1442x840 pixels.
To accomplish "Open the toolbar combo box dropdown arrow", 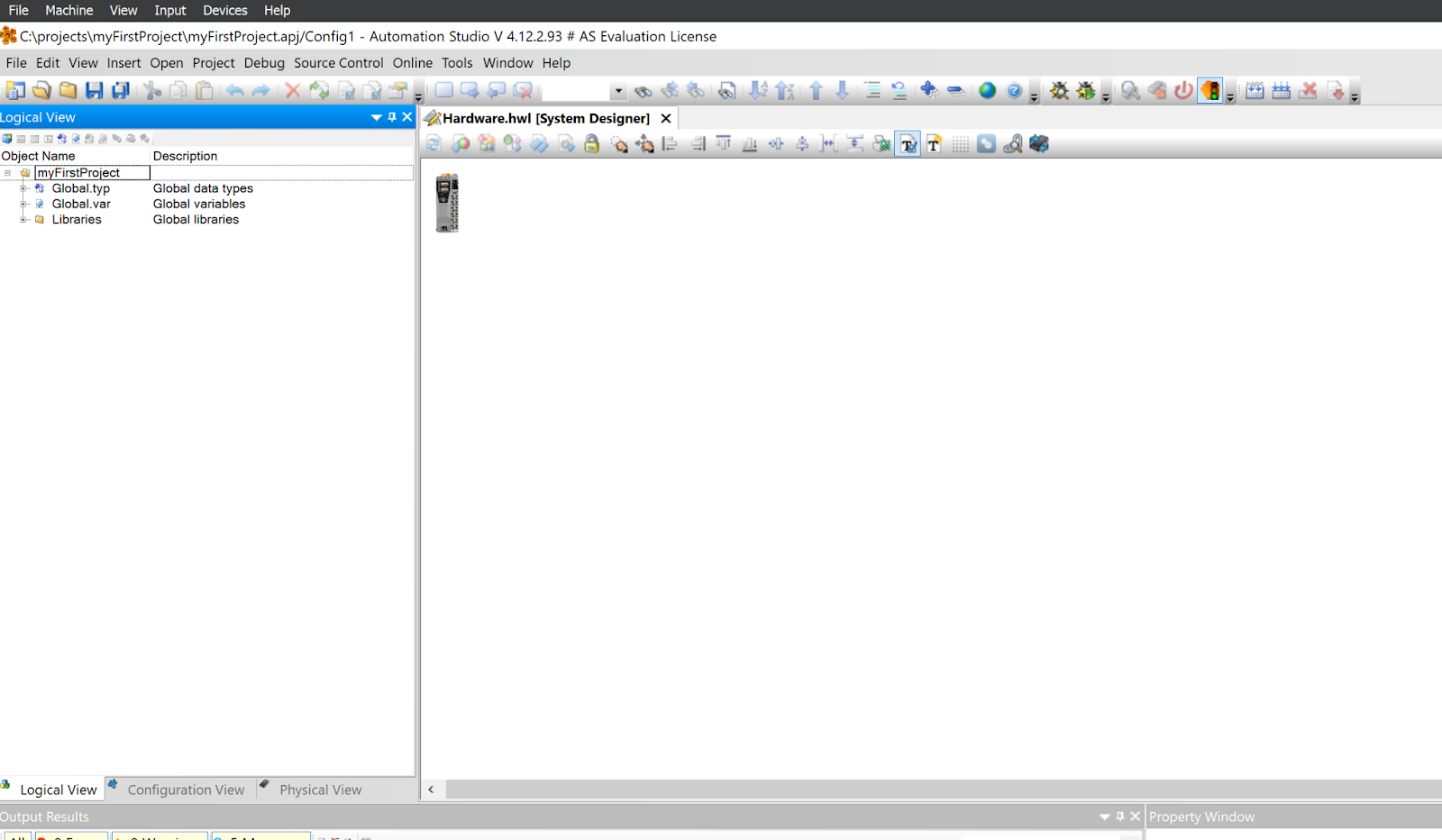I will pos(618,91).
